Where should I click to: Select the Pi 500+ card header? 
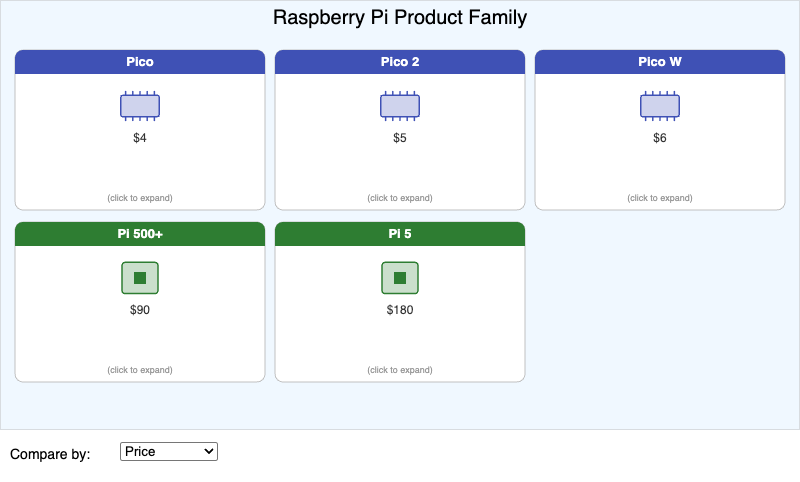point(140,234)
